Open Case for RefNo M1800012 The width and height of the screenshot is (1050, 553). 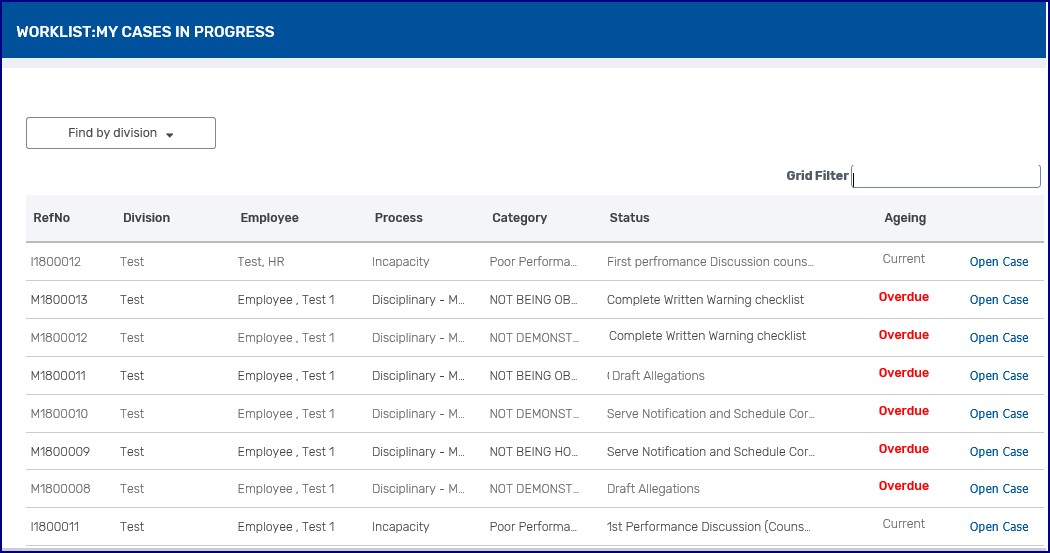(998, 338)
